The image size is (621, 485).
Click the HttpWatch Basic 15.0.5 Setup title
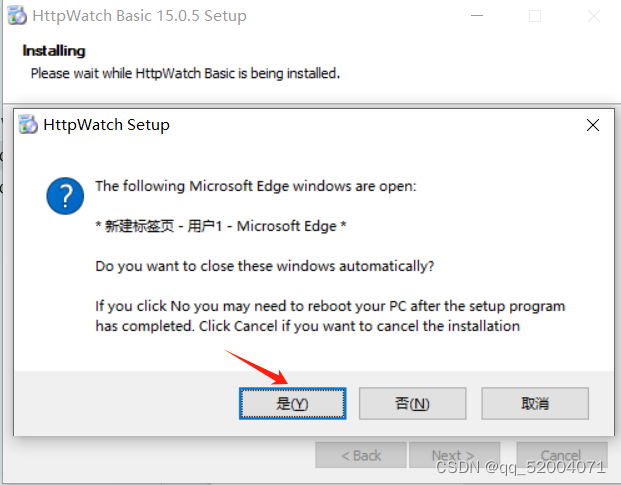click(x=139, y=16)
